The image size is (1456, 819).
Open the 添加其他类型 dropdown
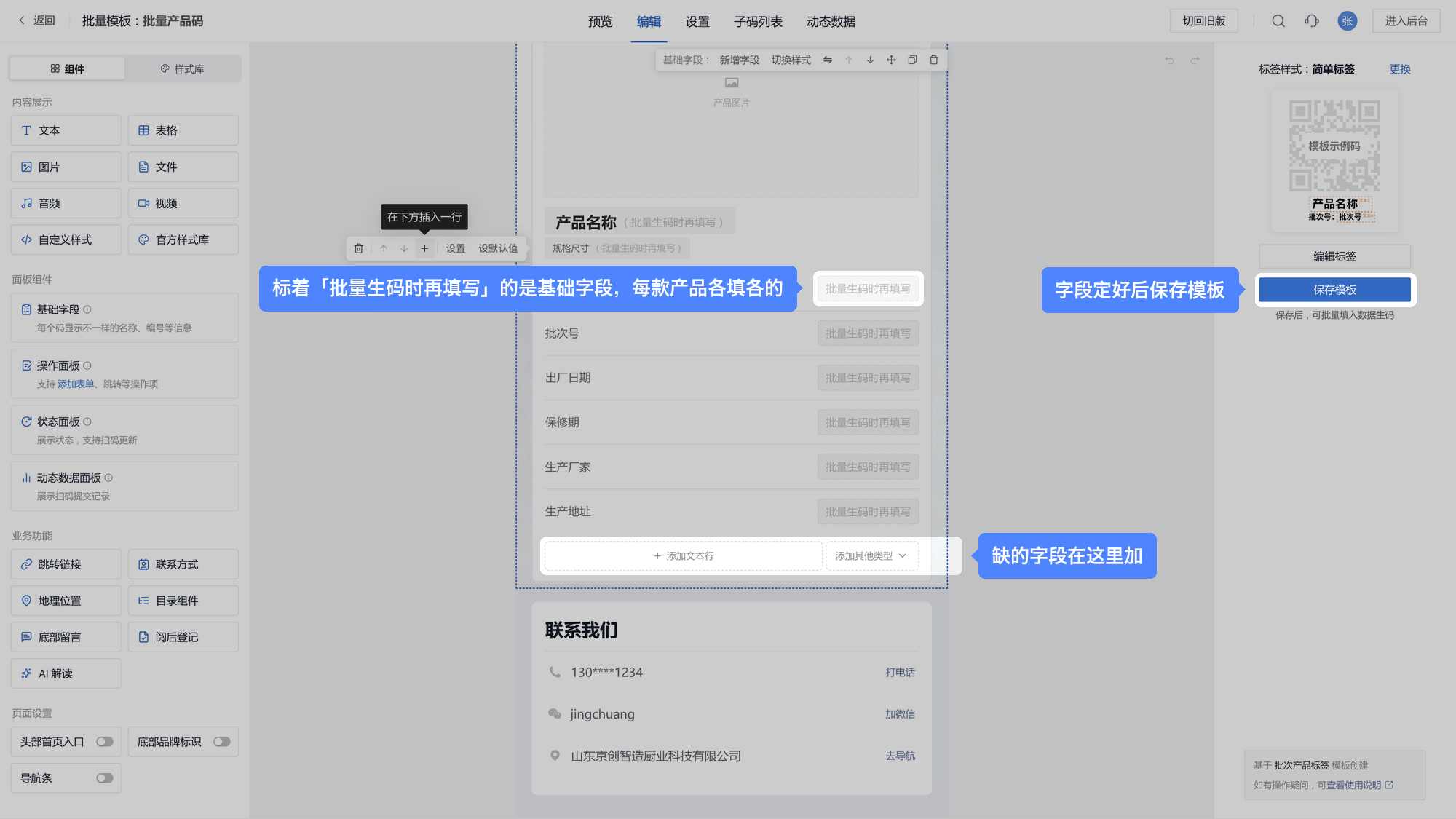click(x=871, y=556)
